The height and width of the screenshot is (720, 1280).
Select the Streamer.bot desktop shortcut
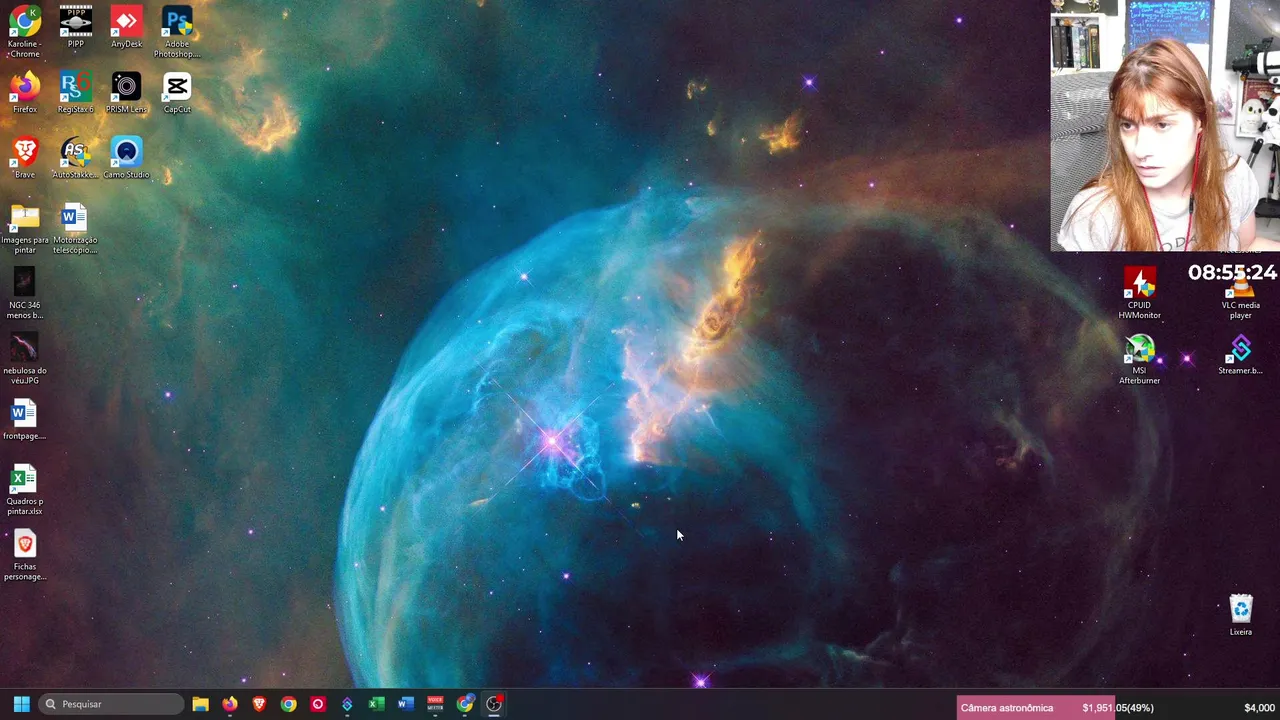coord(1240,354)
